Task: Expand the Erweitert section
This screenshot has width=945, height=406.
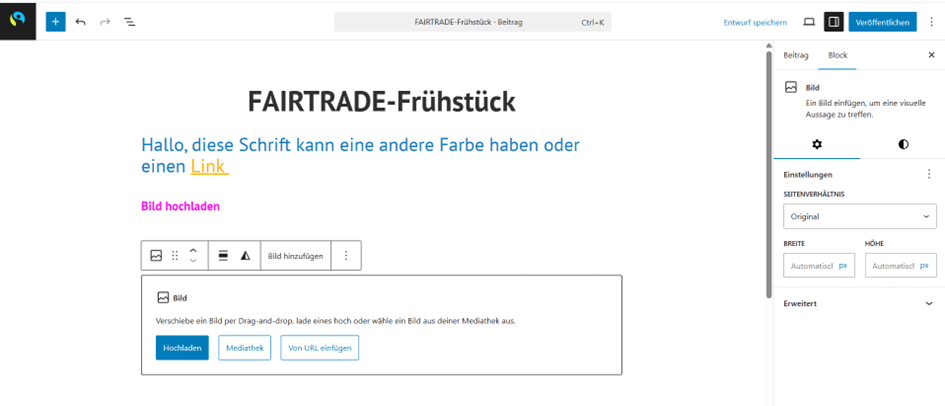Action: pos(860,304)
